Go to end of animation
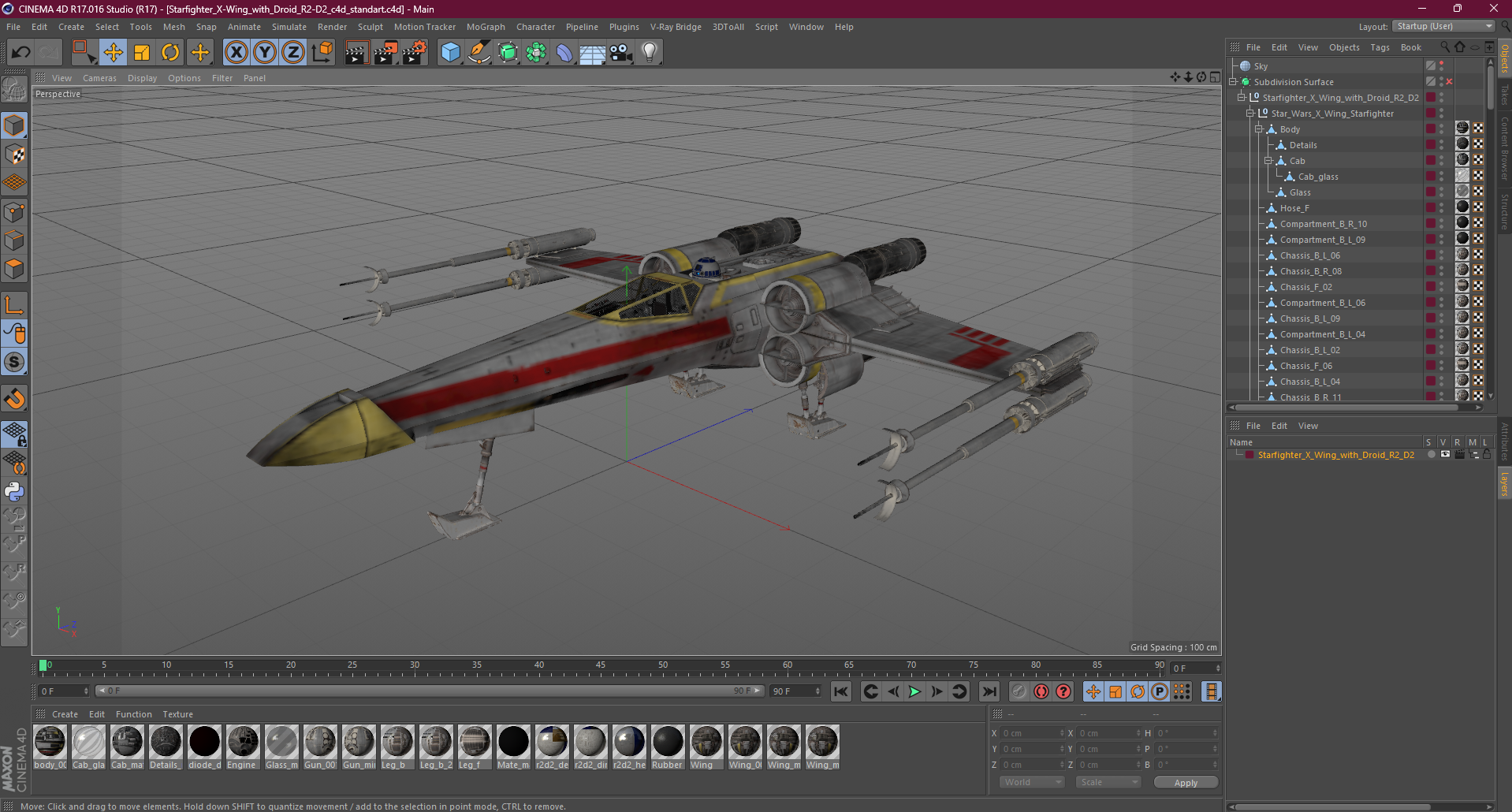The width and height of the screenshot is (1512, 812). (x=989, y=691)
